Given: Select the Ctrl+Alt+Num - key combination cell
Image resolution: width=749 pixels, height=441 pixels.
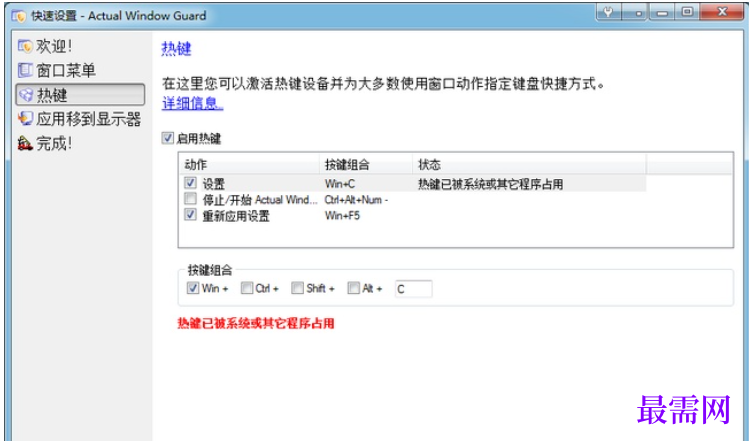Looking at the screenshot, I should [x=356, y=200].
